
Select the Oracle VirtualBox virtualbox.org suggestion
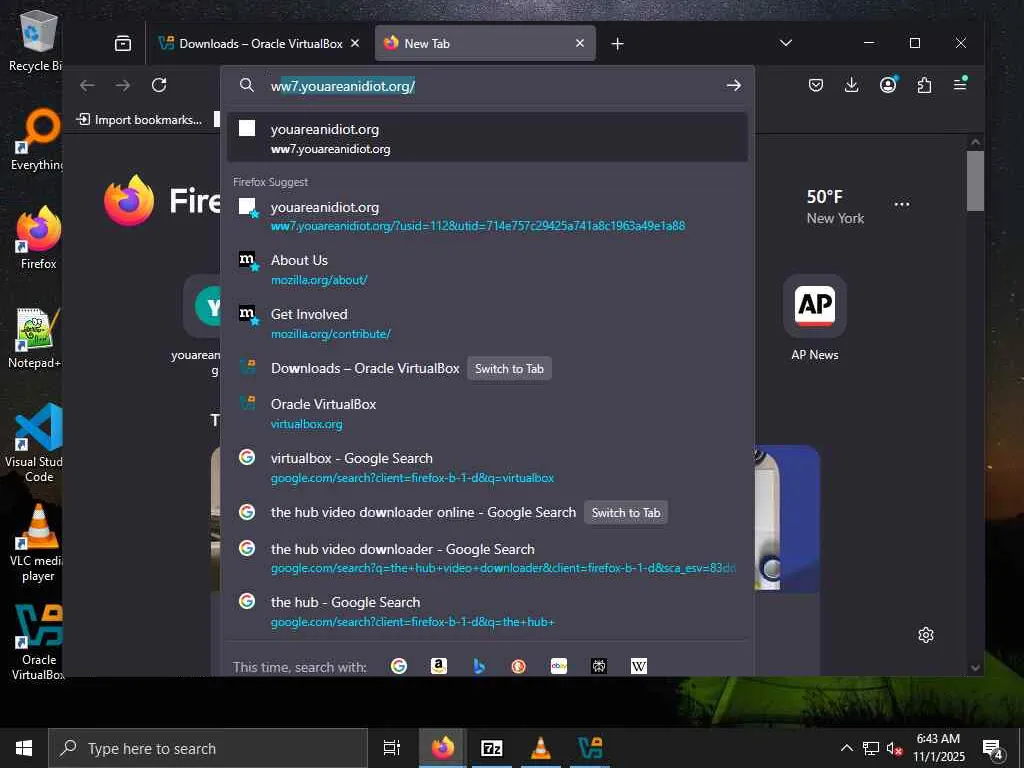[487, 413]
